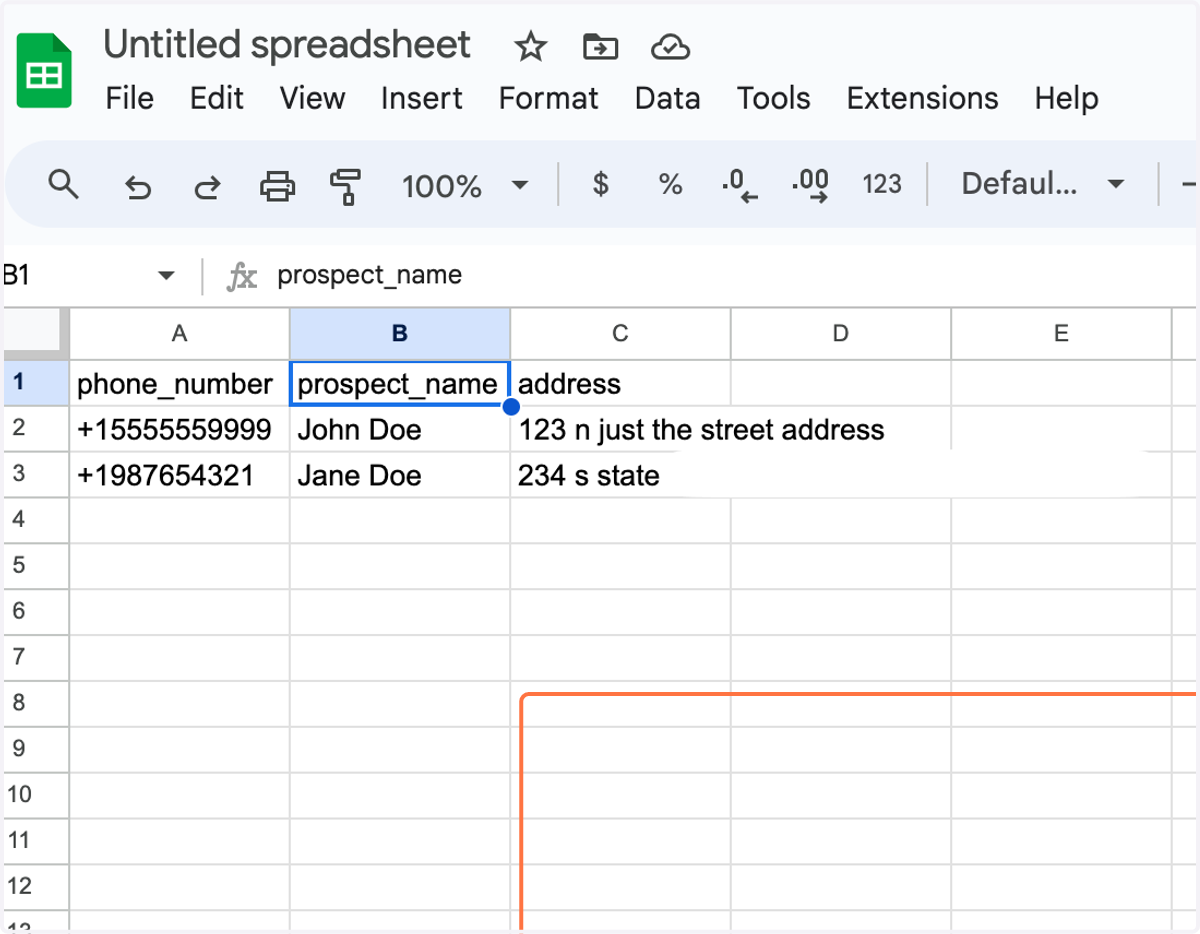Expand the name box dropdown arrow
Viewport: 1200px width, 934px height.
click(x=166, y=276)
